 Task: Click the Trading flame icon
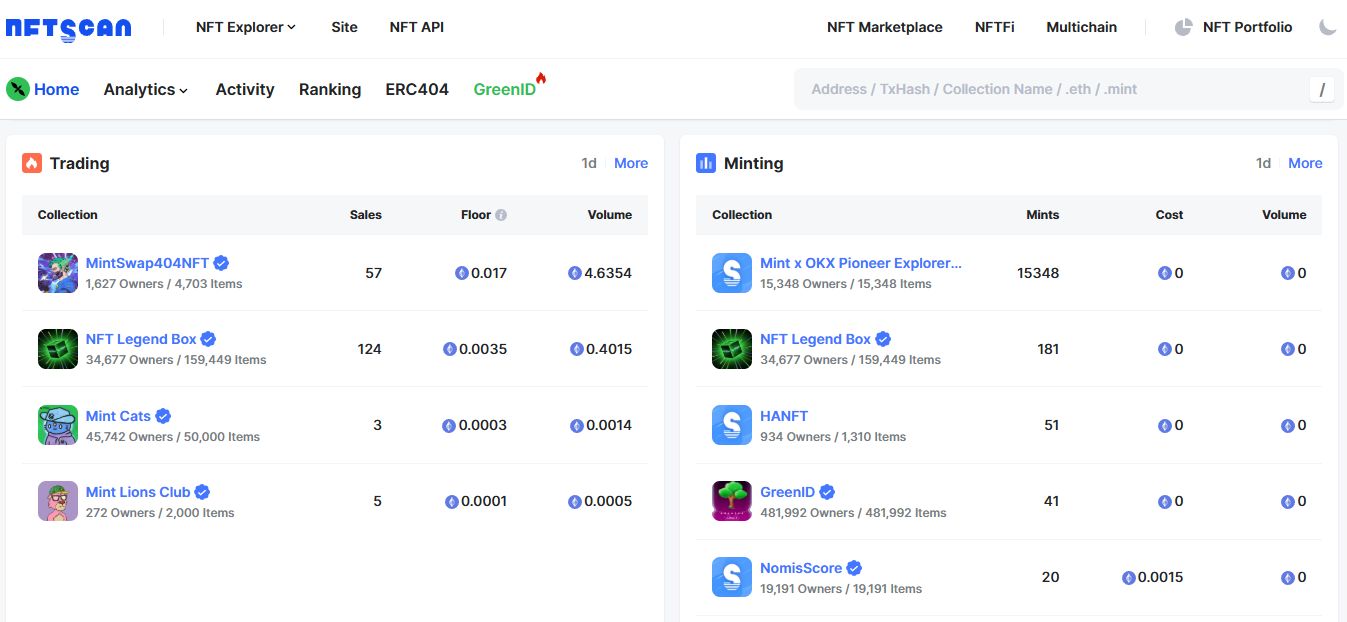tap(32, 163)
